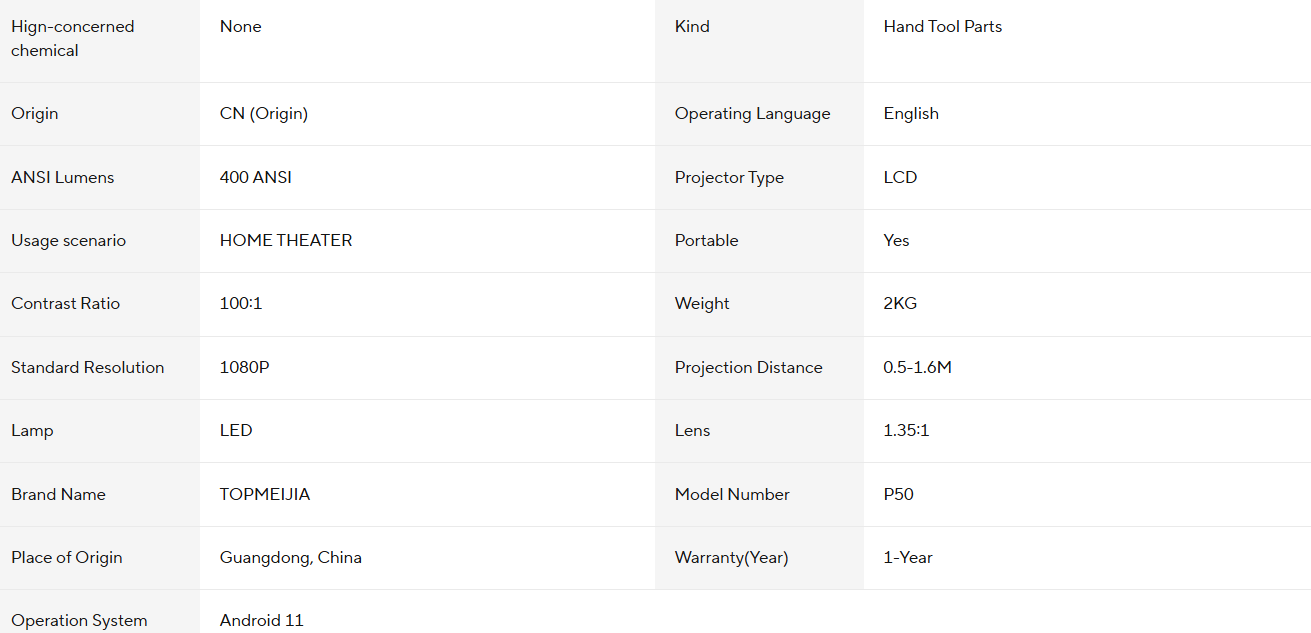
Task: Click the 'Operating Language' label
Action: point(752,113)
